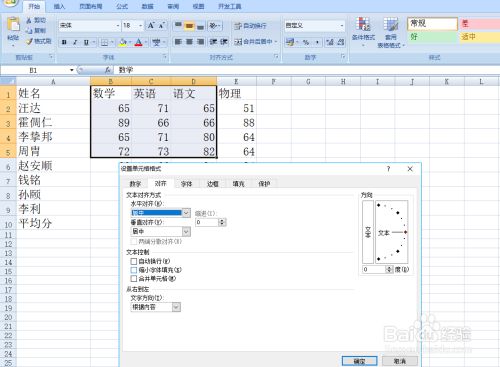500x367 pixels.
Task: Click the Wrap Text ribbon button
Action: click(x=250, y=26)
